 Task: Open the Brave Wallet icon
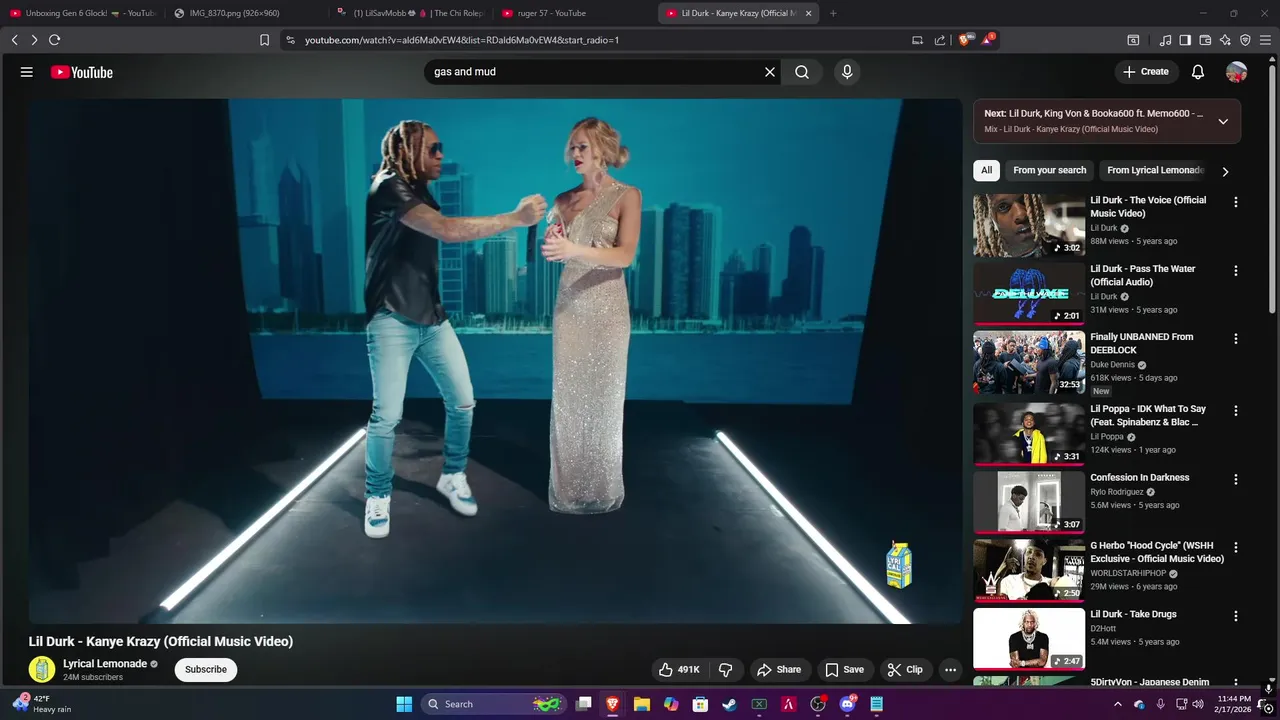point(1205,40)
